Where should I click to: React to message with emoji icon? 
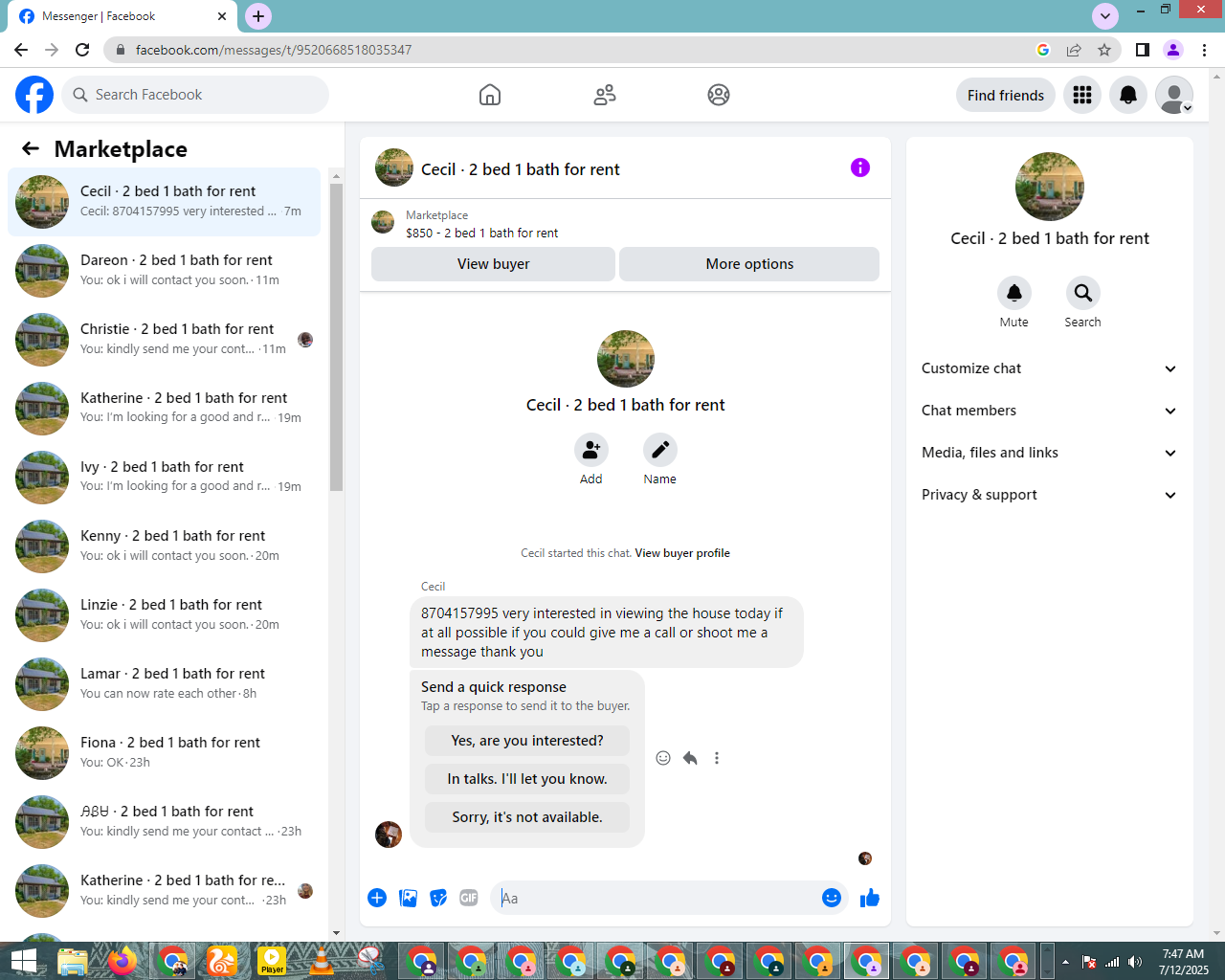point(663,758)
